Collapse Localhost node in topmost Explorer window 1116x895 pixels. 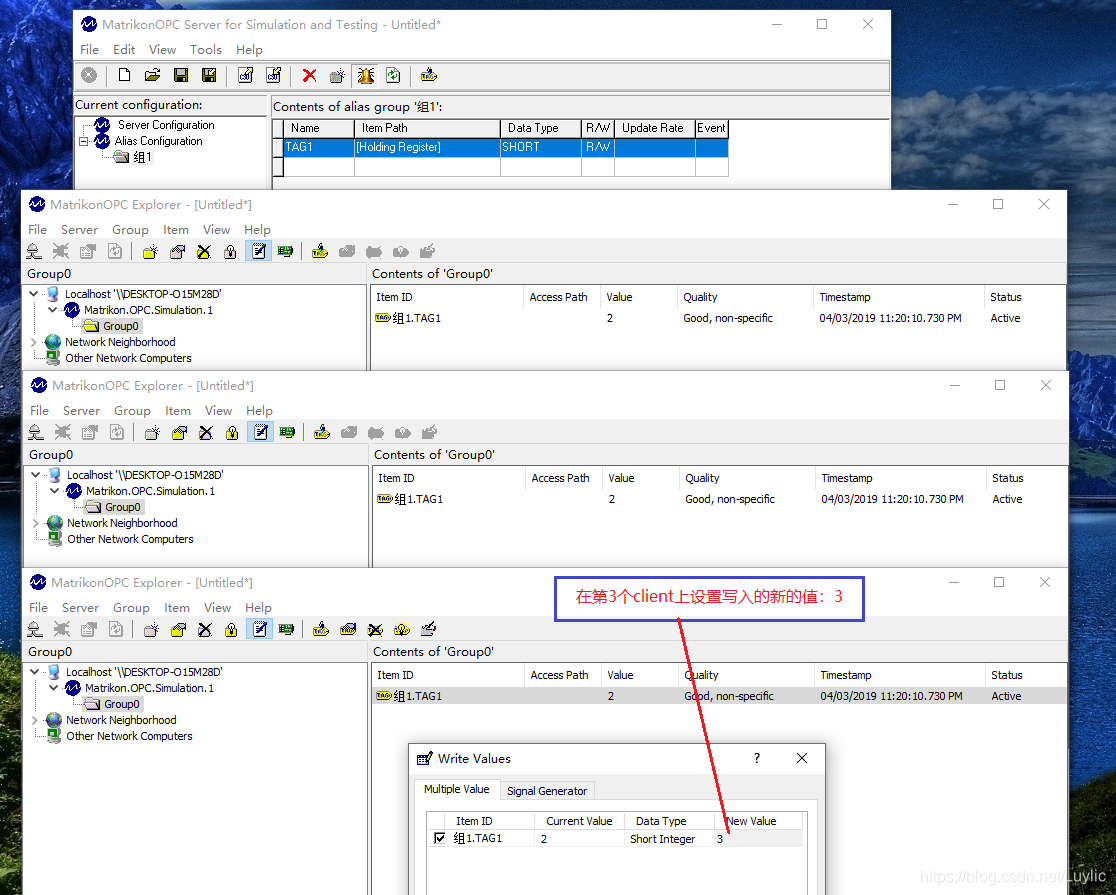coord(33,293)
